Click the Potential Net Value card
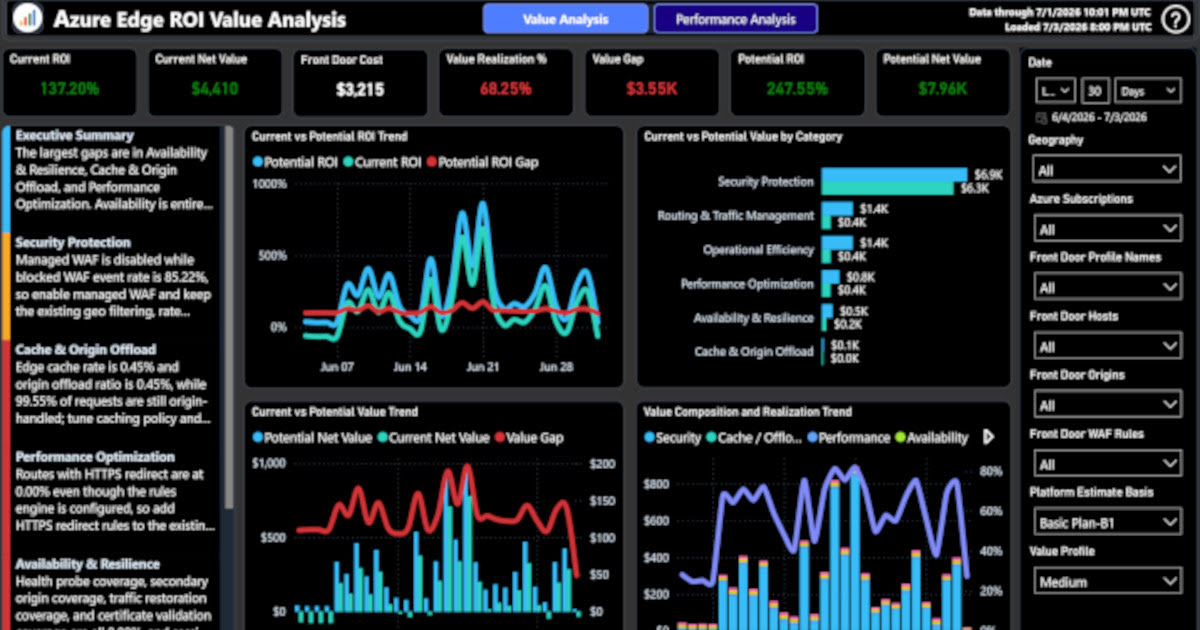Viewport: 1200px width, 630px height. coord(943,82)
